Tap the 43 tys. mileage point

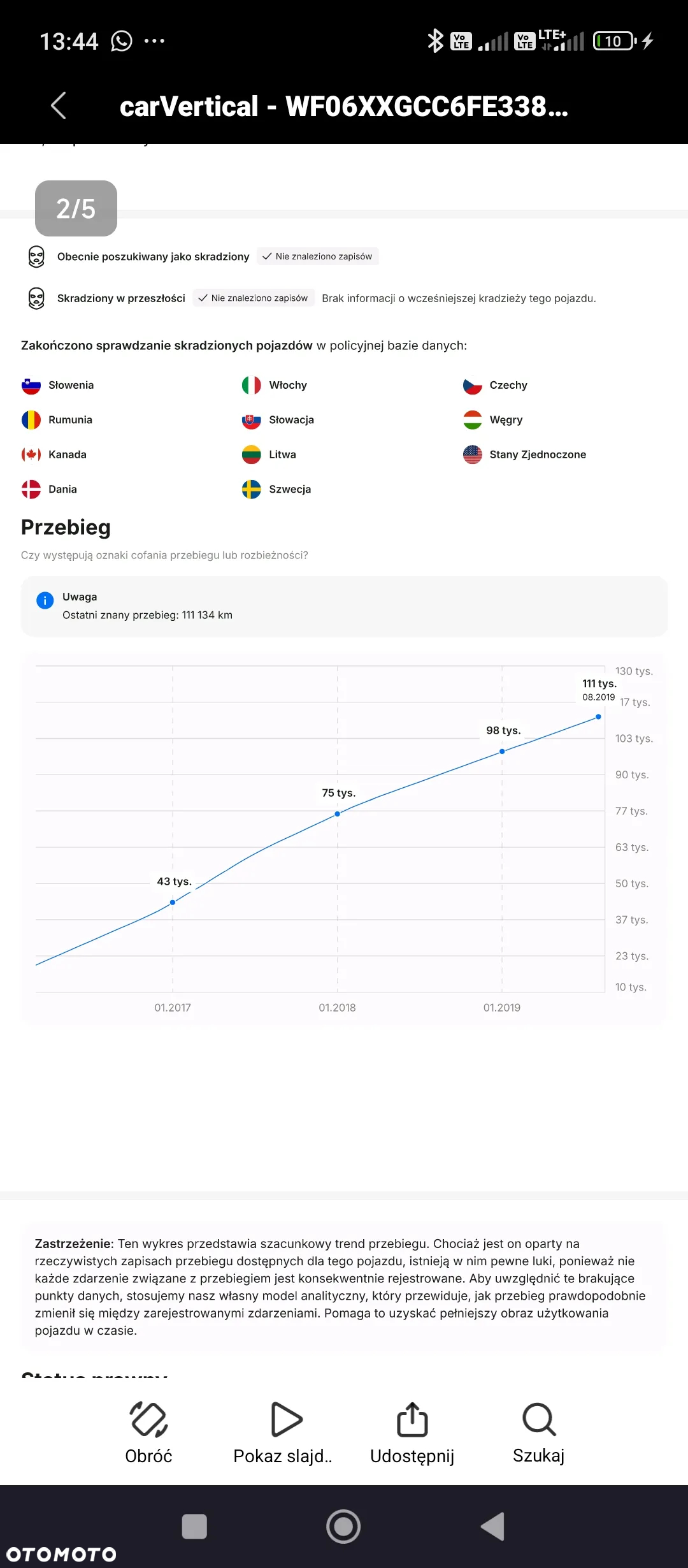[x=173, y=903]
